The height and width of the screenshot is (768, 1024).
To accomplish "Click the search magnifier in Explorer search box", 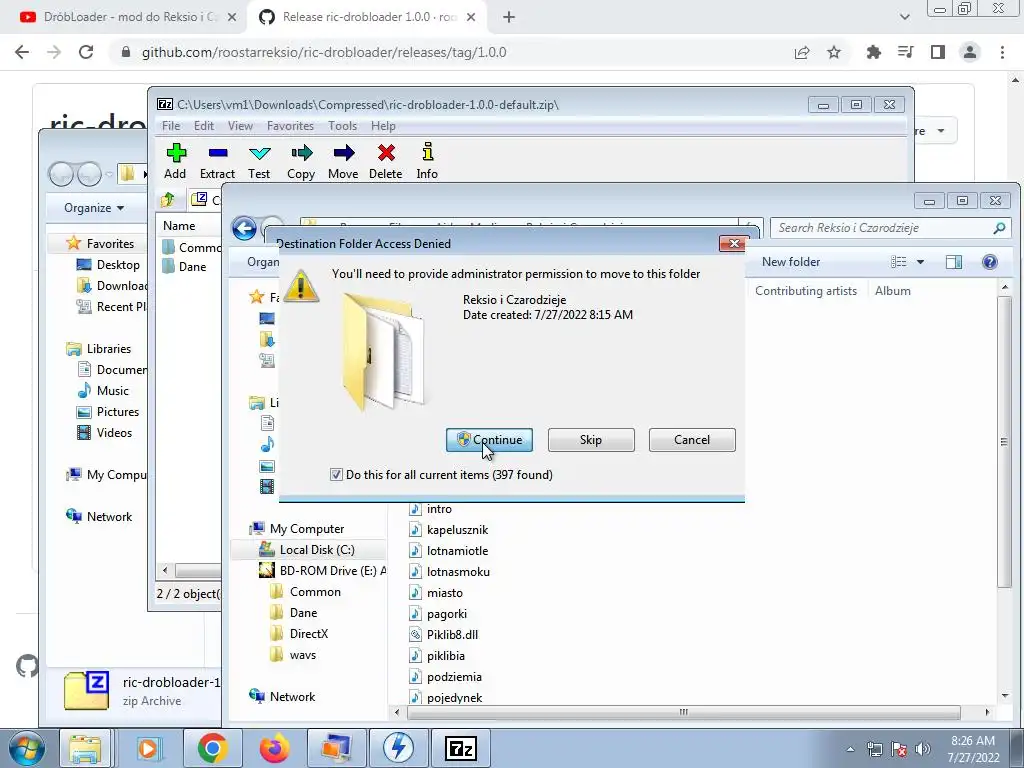I will [x=999, y=228].
